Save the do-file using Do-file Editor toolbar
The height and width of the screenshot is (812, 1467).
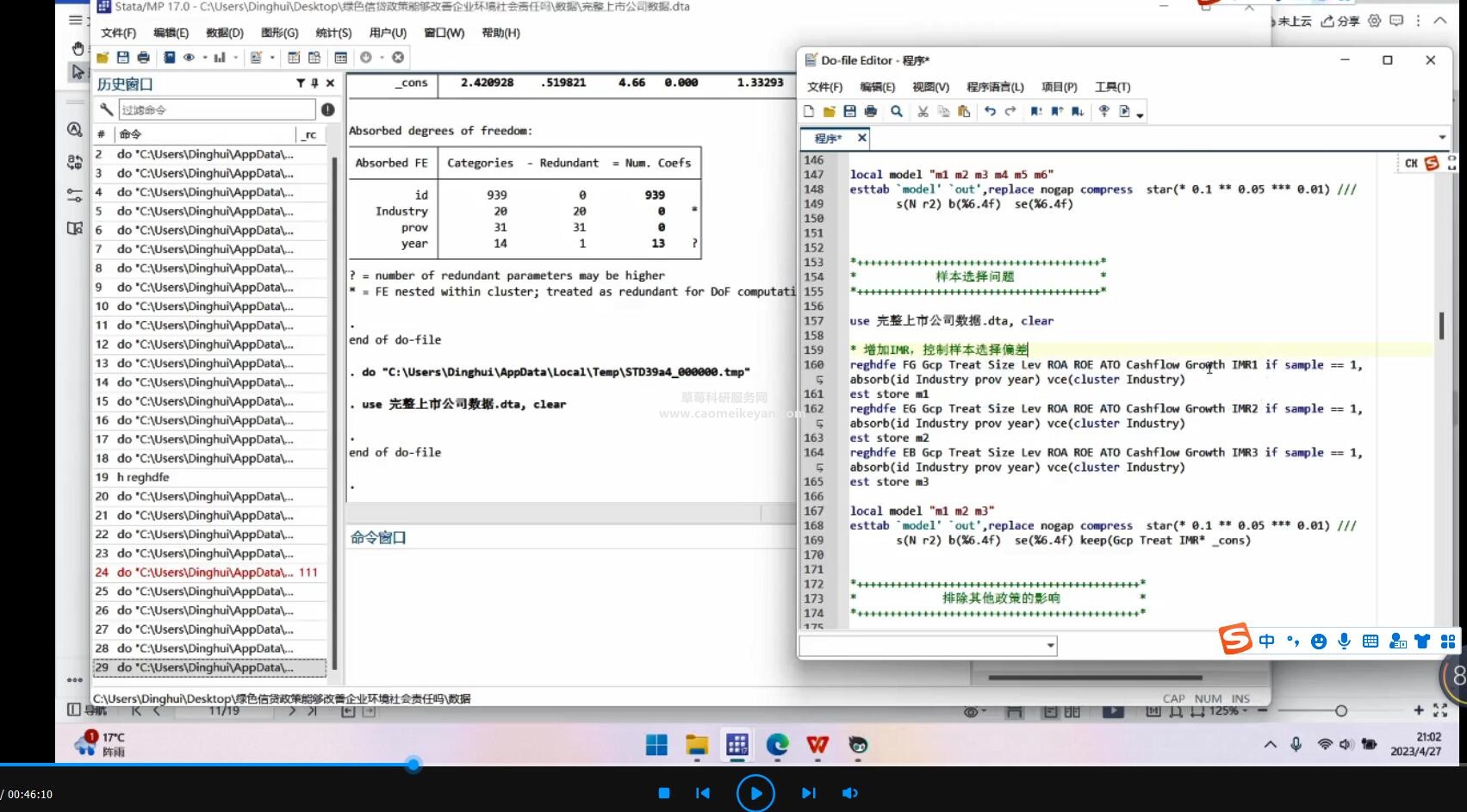[849, 111]
